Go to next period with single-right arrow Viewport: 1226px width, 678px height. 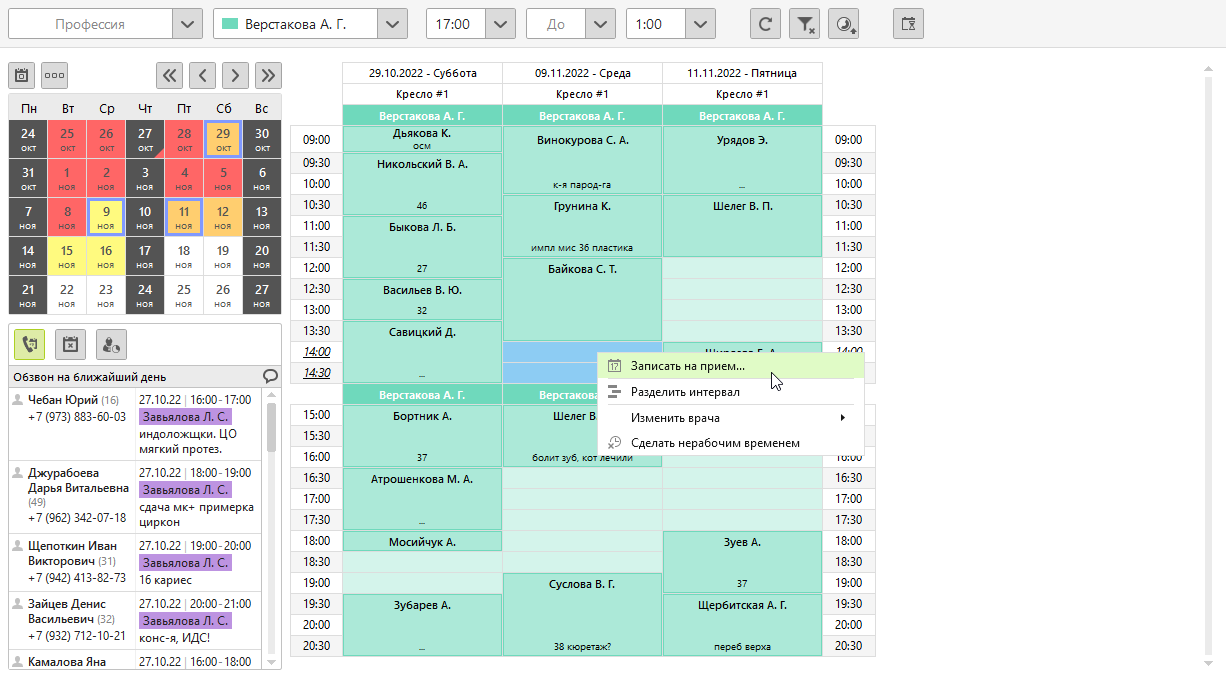[235, 75]
